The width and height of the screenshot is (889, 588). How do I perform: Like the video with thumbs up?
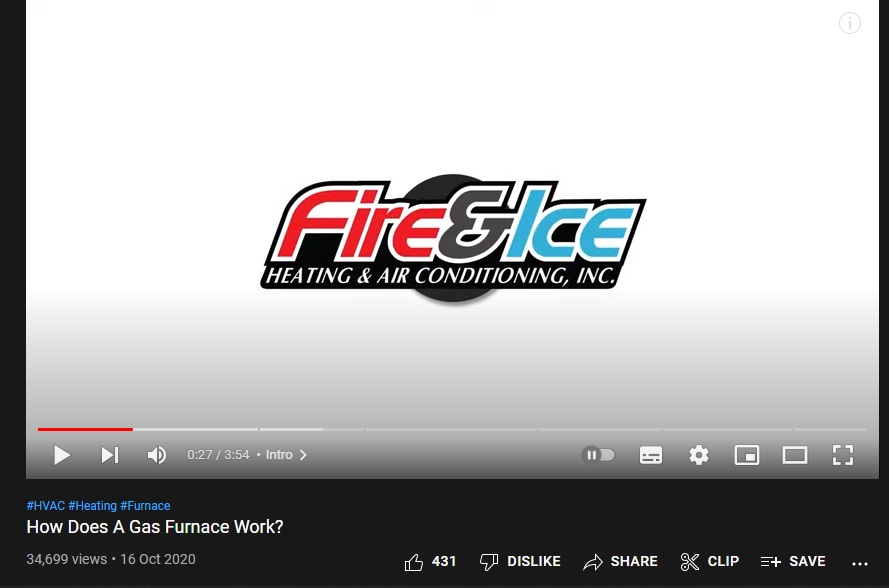(x=430, y=561)
